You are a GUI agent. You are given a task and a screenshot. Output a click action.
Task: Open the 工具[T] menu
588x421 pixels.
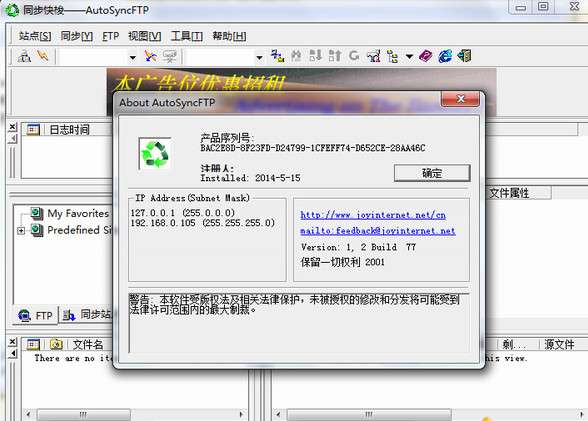pos(186,36)
